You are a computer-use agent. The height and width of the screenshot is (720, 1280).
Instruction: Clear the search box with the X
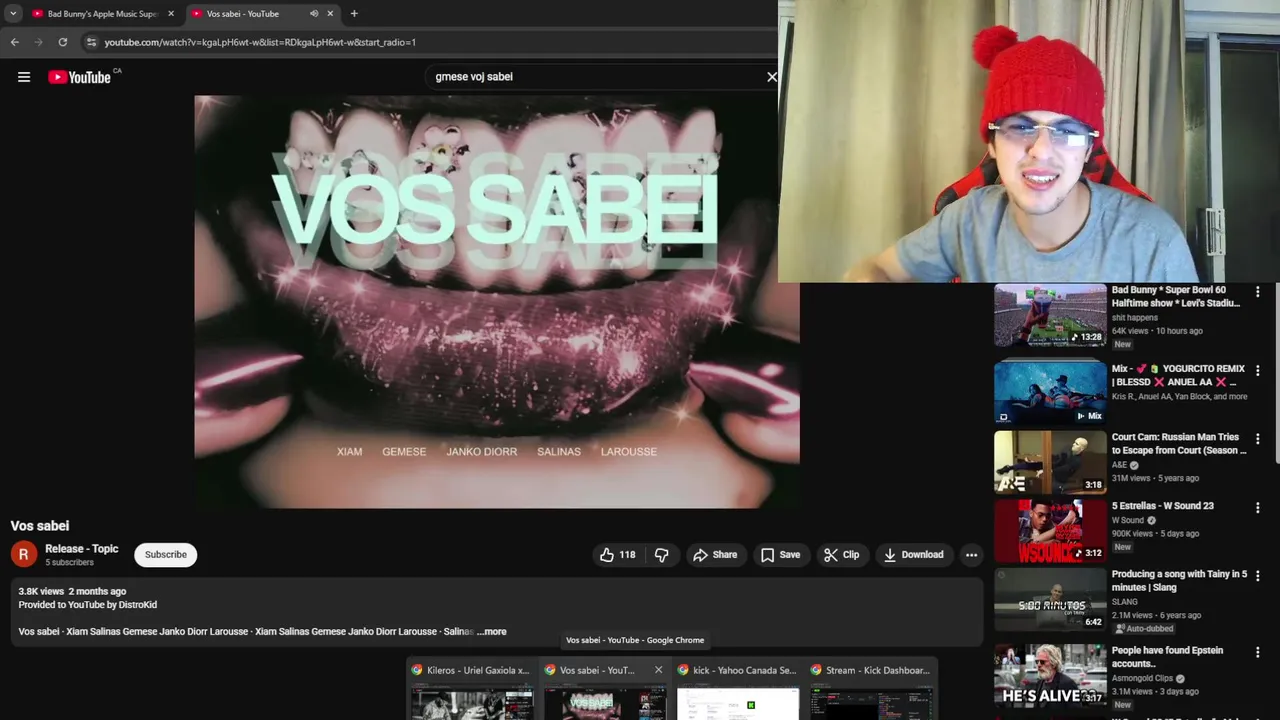[x=772, y=77]
